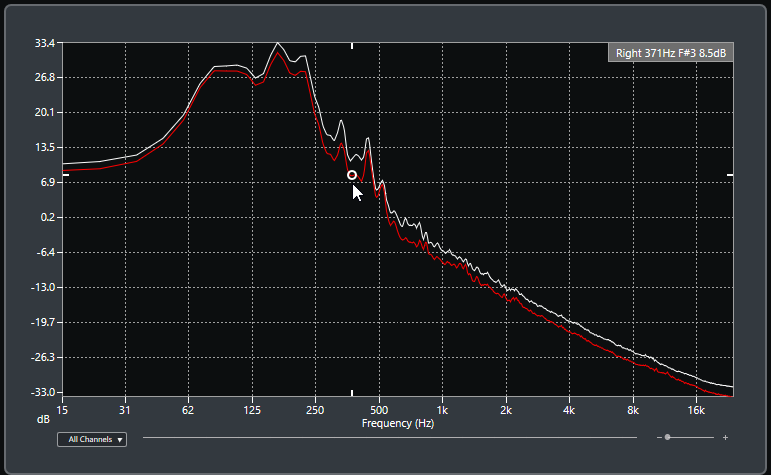Click the '500' frequency axis label
Image resolution: width=771 pixels, height=475 pixels.
tap(379, 410)
